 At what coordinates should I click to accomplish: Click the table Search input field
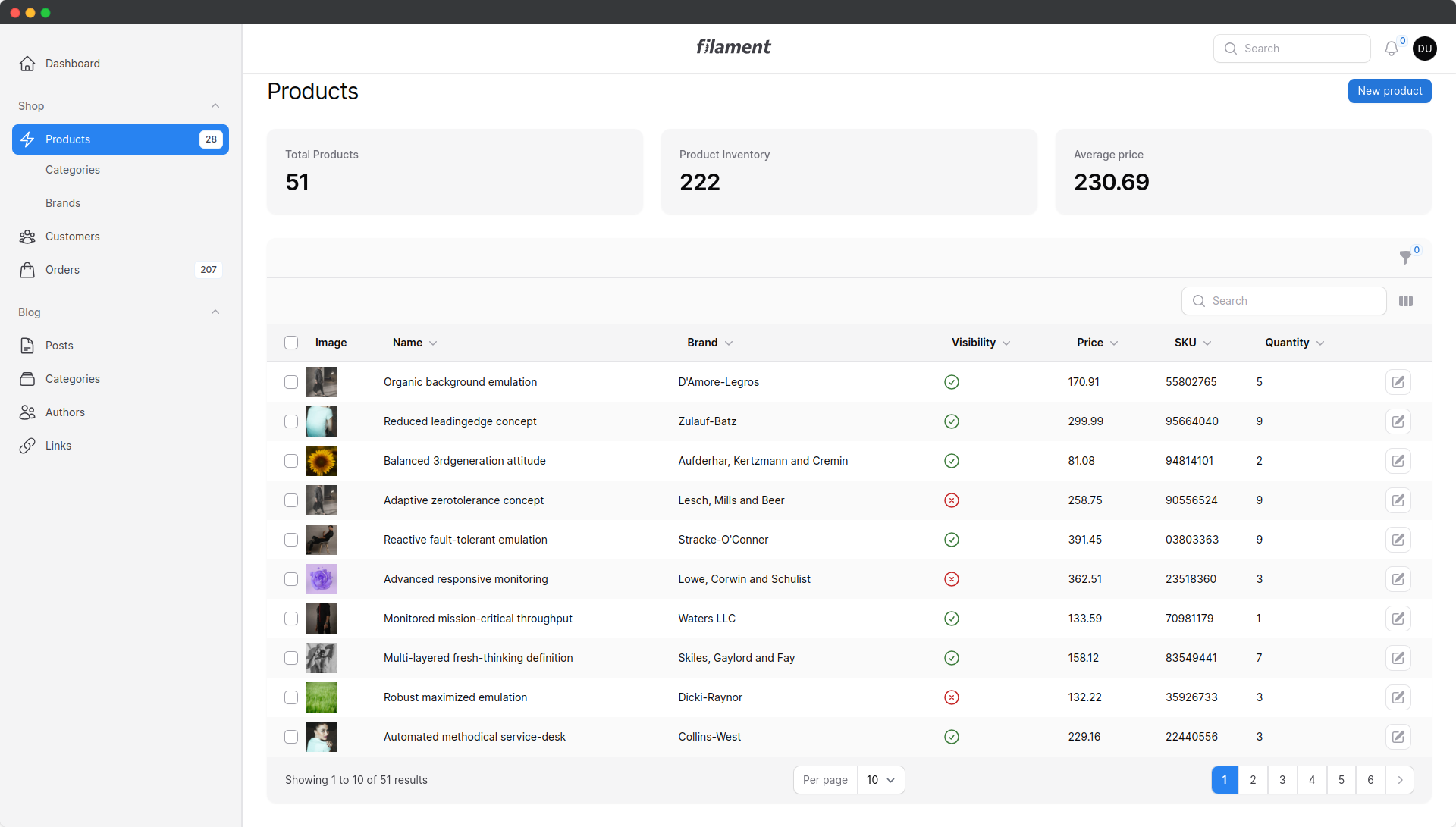click(1294, 301)
